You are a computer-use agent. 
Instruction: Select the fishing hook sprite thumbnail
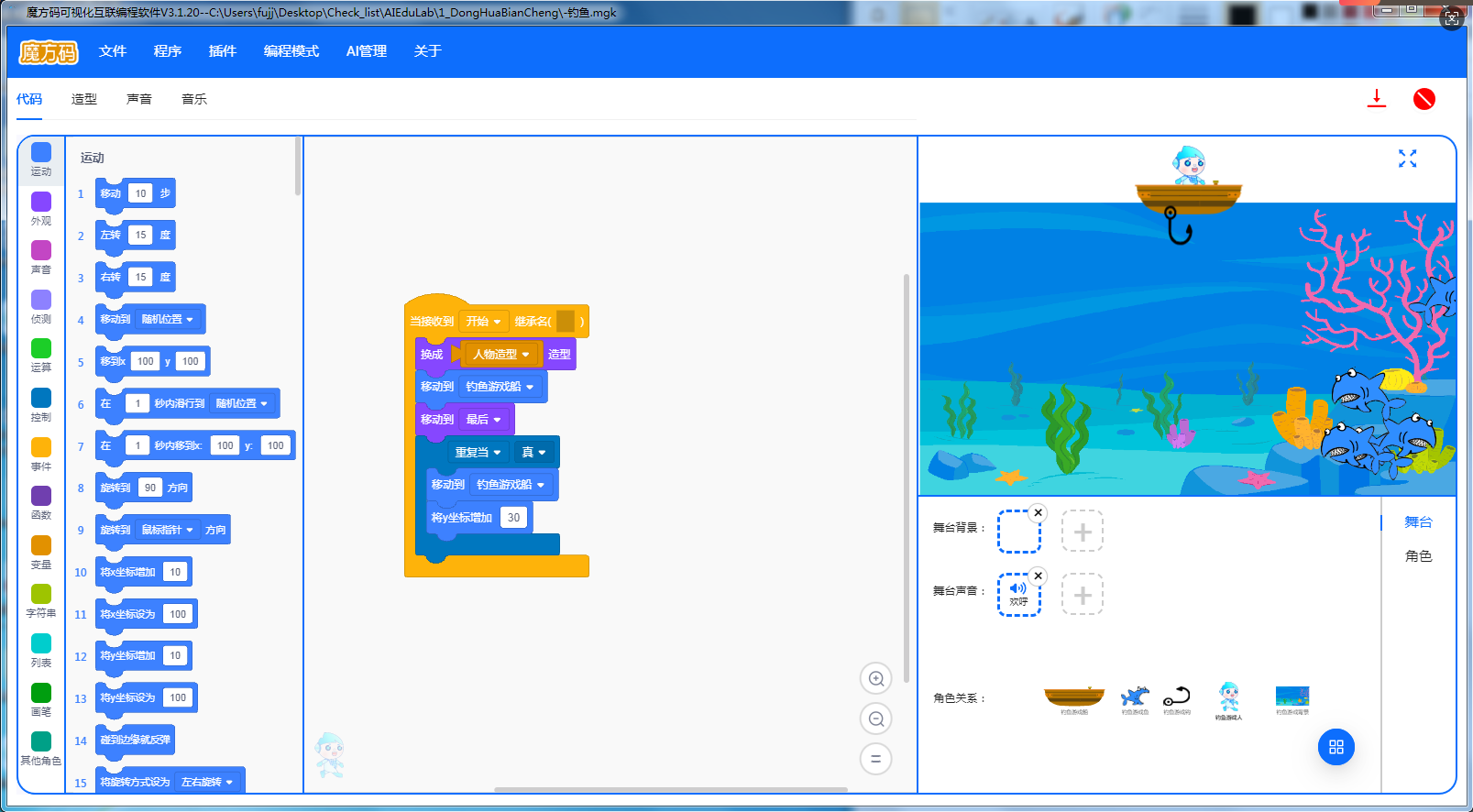tap(1177, 699)
